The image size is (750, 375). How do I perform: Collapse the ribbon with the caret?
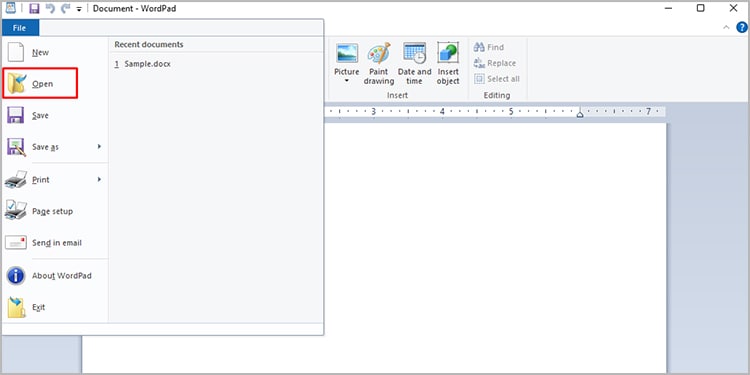[x=726, y=28]
